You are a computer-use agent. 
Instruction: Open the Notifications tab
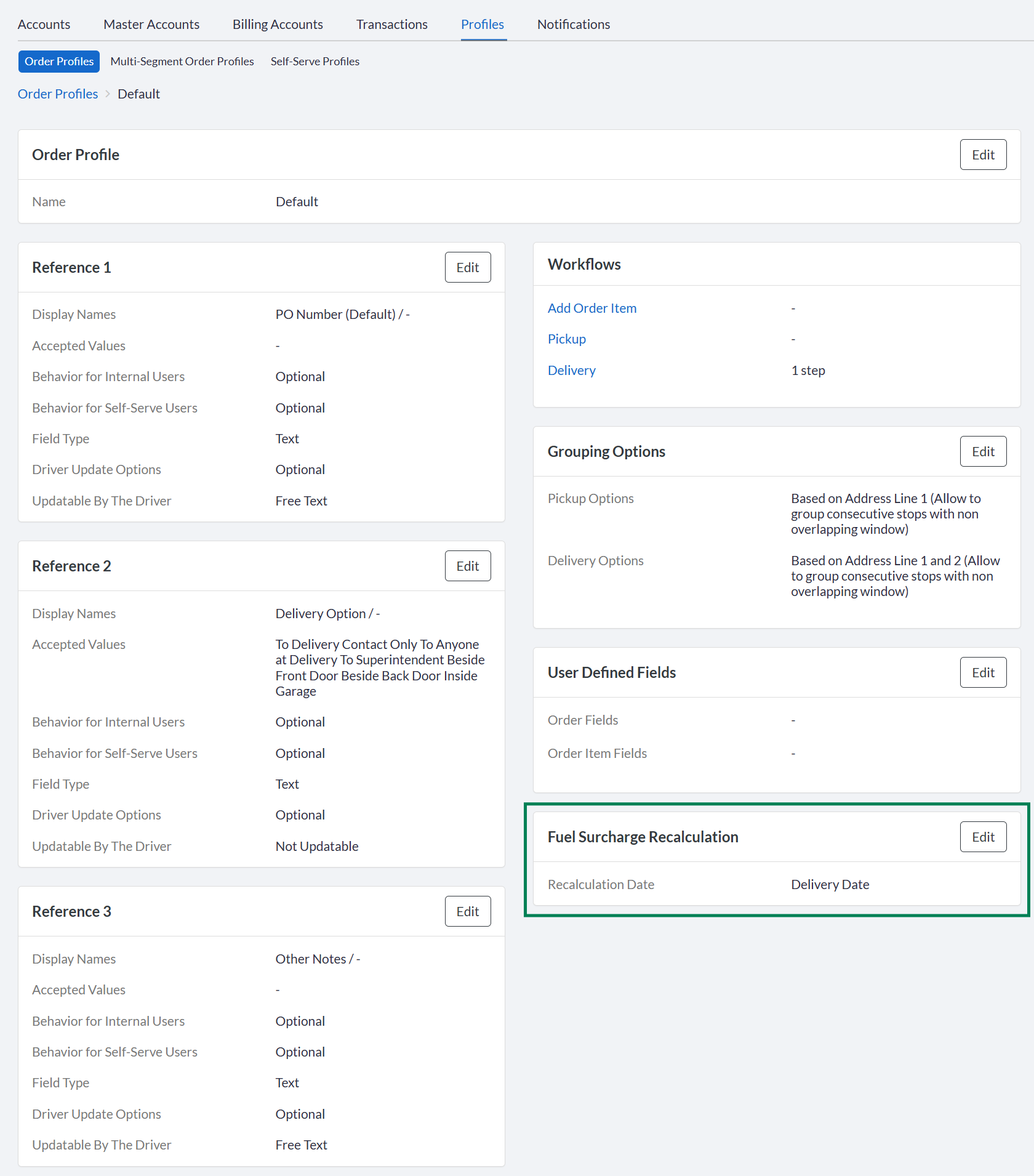coord(574,24)
